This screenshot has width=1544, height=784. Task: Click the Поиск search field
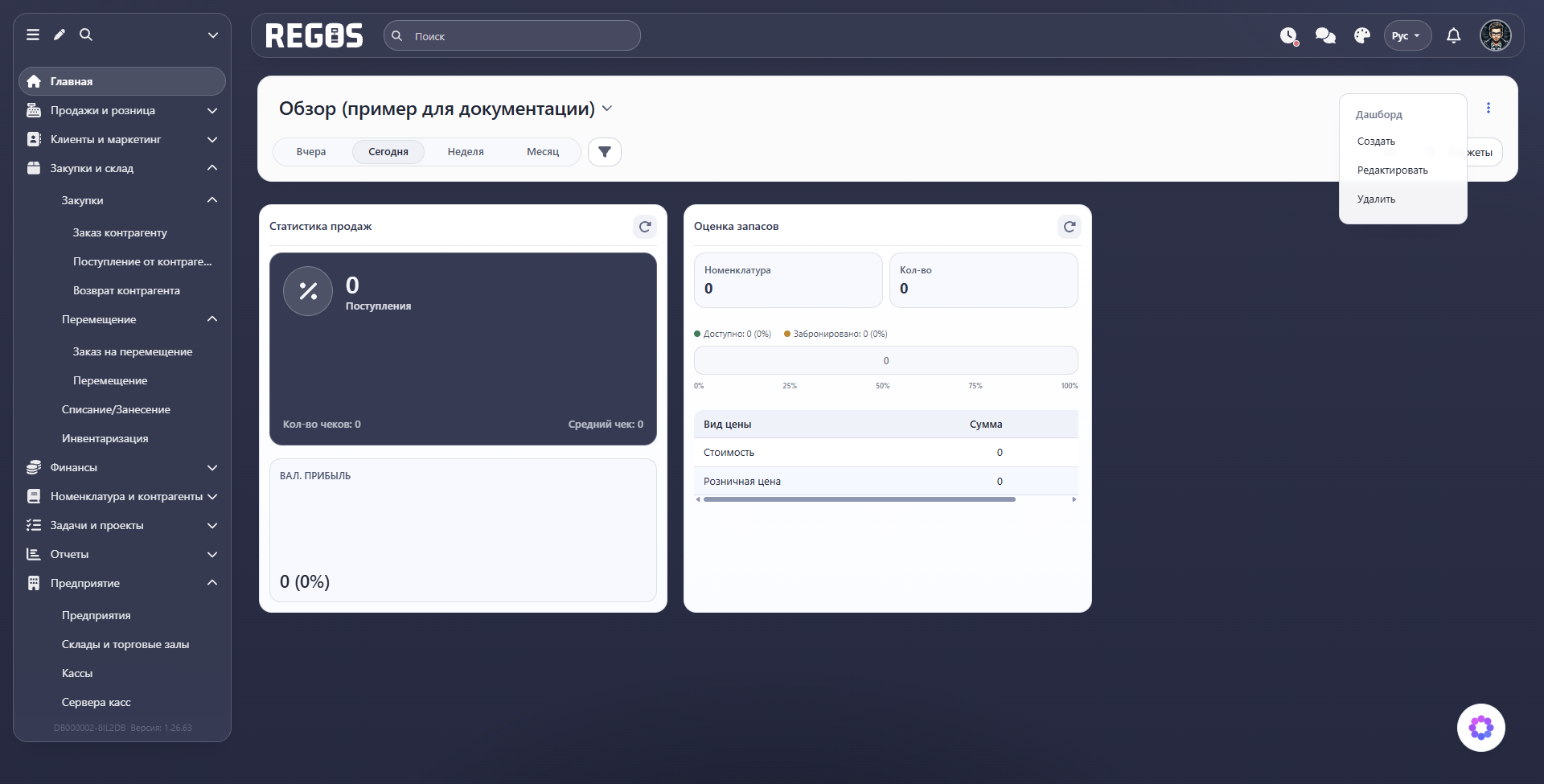tap(512, 35)
